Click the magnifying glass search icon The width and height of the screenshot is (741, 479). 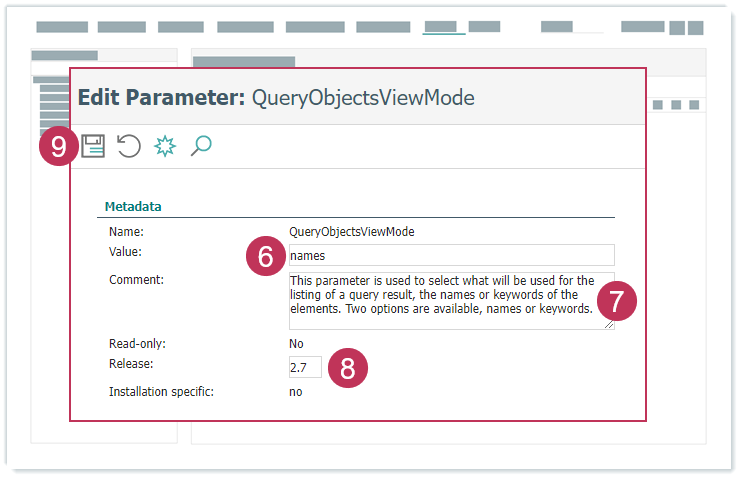tap(201, 146)
